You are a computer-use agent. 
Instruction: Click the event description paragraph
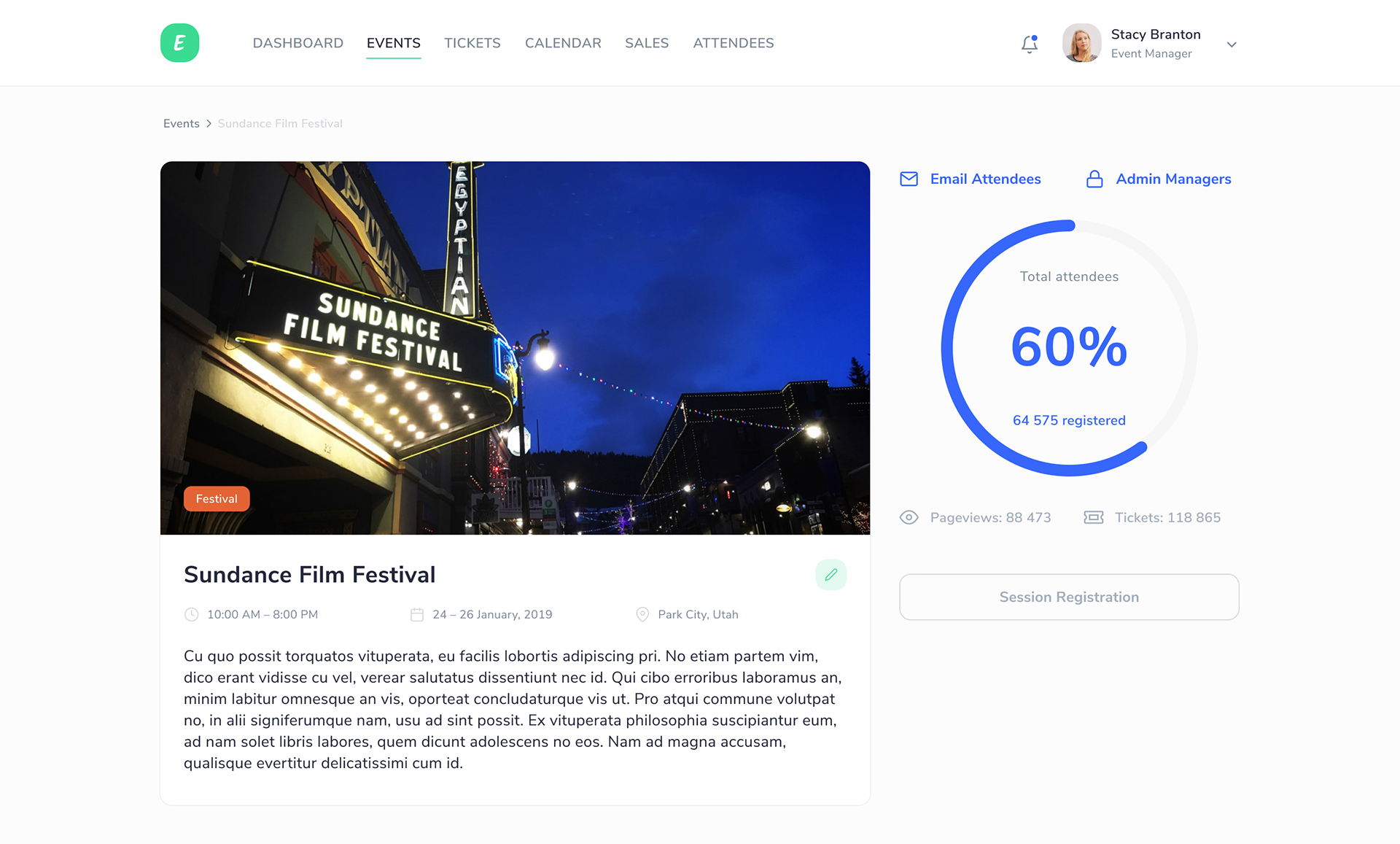[x=513, y=710]
